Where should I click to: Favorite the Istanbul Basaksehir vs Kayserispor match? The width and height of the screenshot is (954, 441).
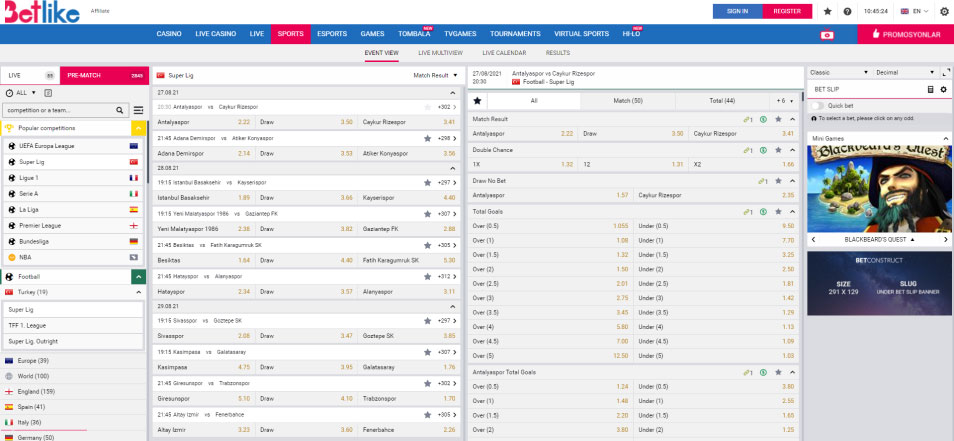428,182
